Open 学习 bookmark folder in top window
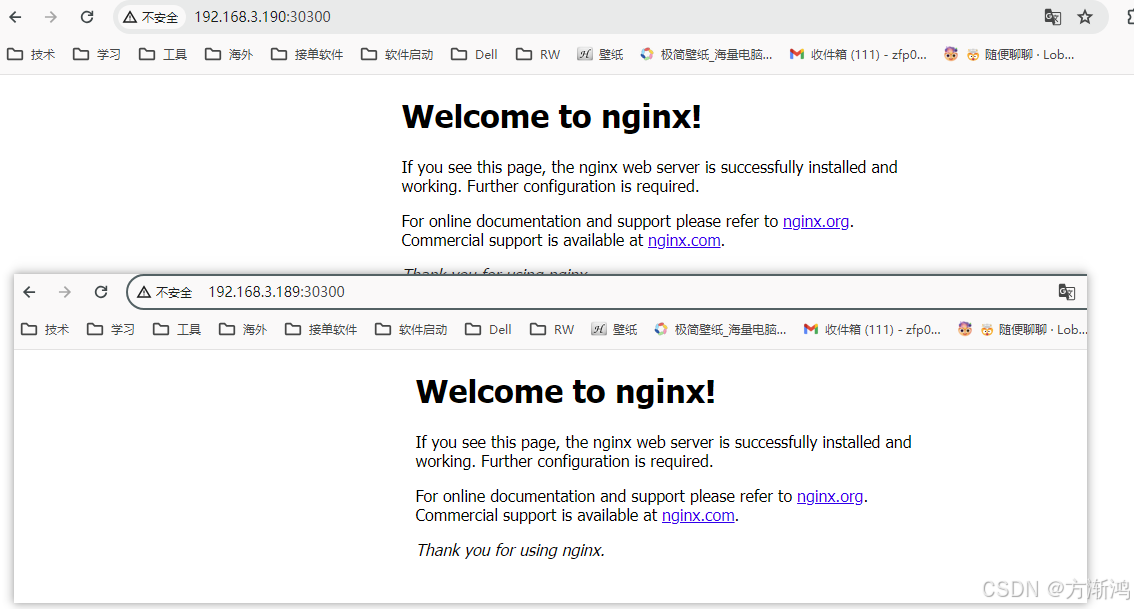Image resolution: width=1134 pixels, height=609 pixels. click(x=97, y=54)
